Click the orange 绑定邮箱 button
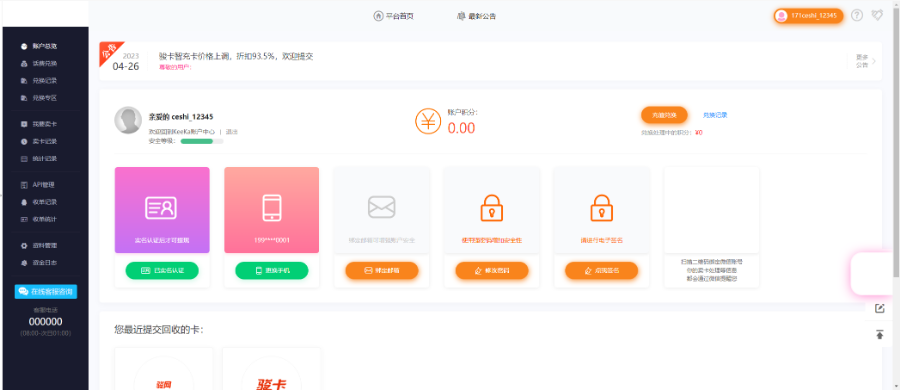The width and height of the screenshot is (900, 390). click(x=382, y=271)
